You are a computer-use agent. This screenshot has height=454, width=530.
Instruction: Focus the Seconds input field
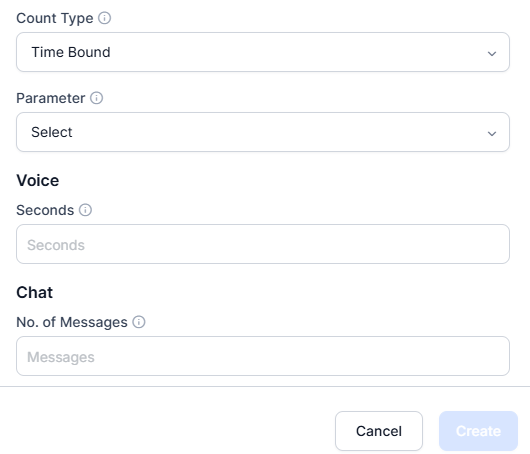coord(263,244)
